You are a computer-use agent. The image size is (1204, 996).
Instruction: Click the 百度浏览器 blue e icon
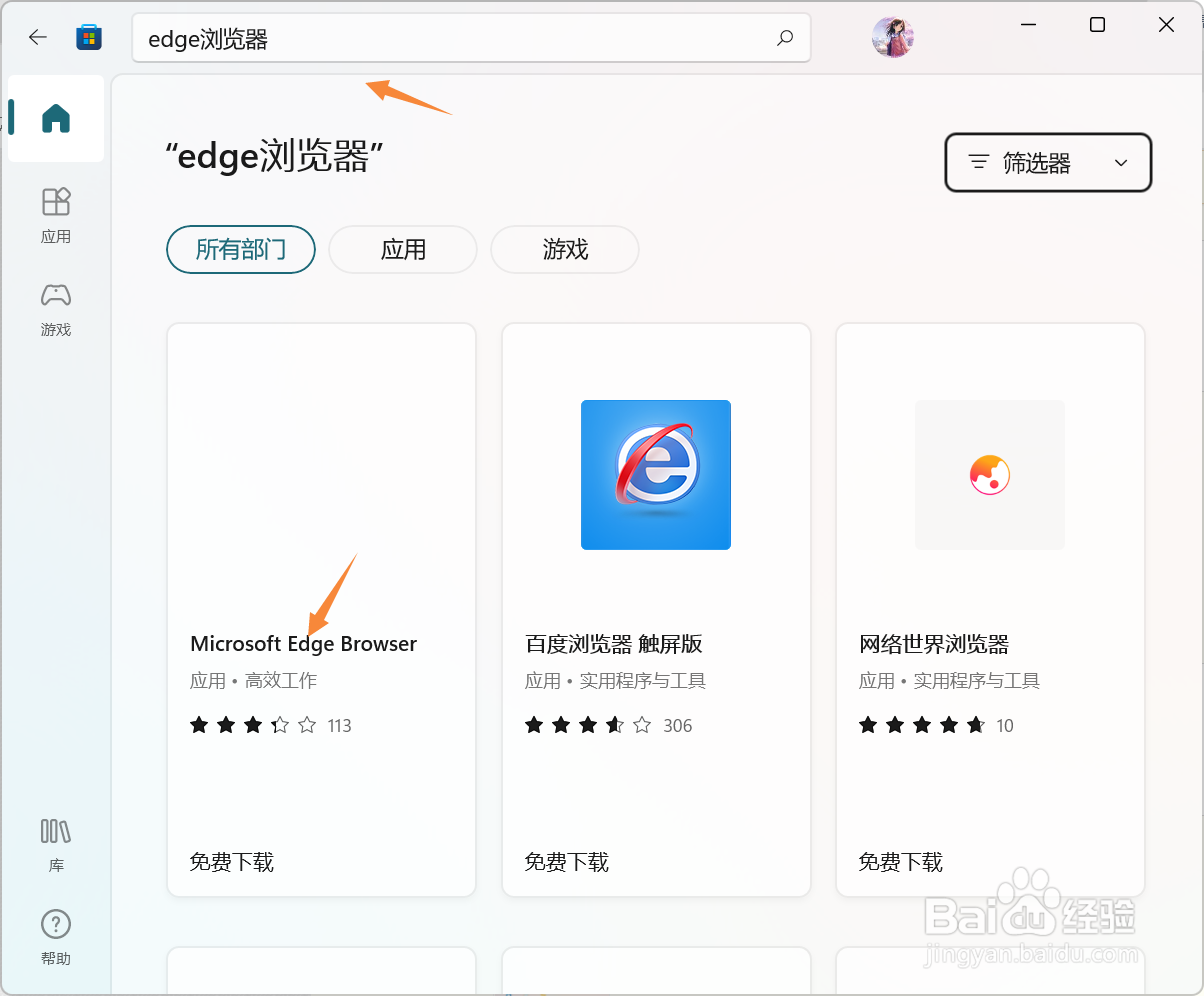(x=656, y=475)
